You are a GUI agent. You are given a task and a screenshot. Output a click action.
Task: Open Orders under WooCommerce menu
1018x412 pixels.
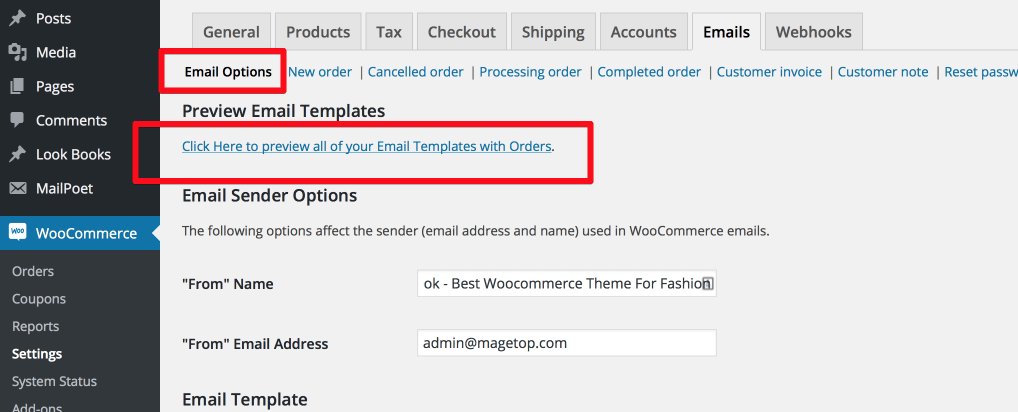click(x=33, y=271)
